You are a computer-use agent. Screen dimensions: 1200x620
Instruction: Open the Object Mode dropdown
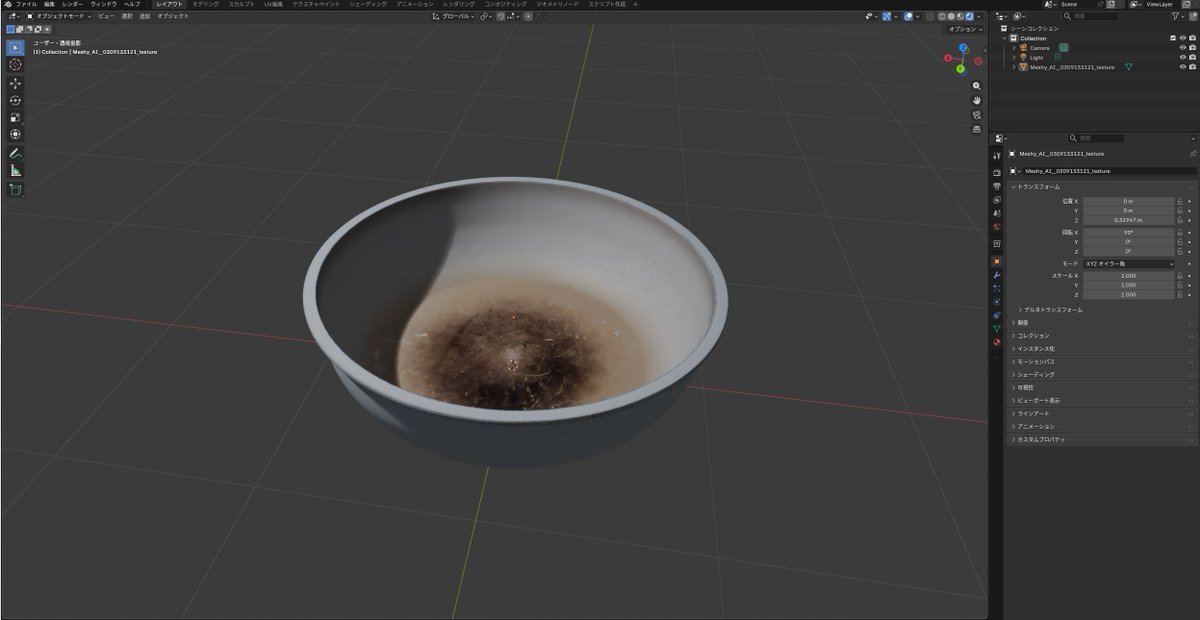click(x=59, y=16)
